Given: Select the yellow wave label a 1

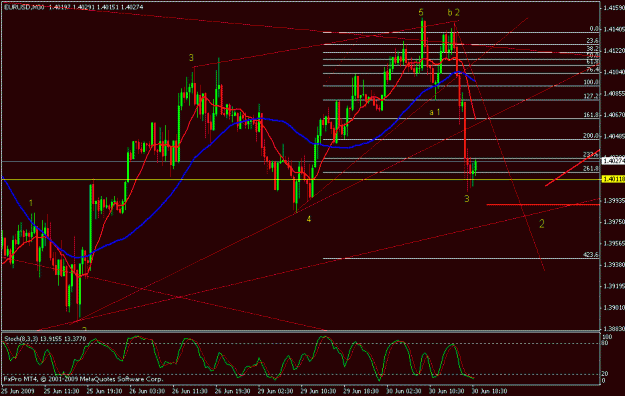Looking at the screenshot, I should point(434,112).
